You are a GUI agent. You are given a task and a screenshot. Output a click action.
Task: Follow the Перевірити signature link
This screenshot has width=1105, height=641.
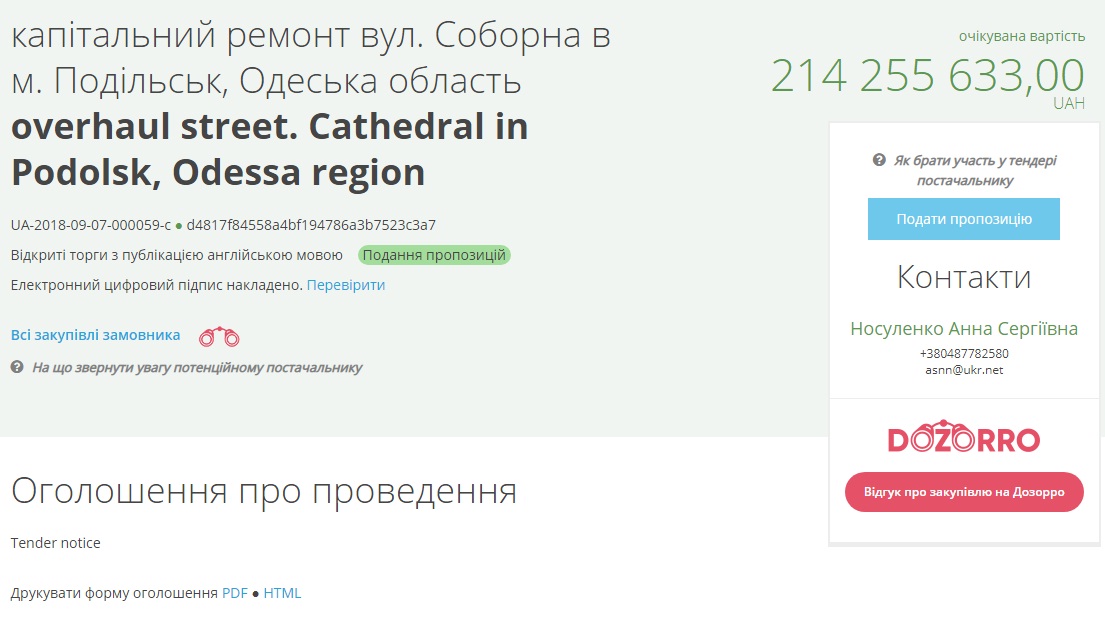tap(346, 285)
